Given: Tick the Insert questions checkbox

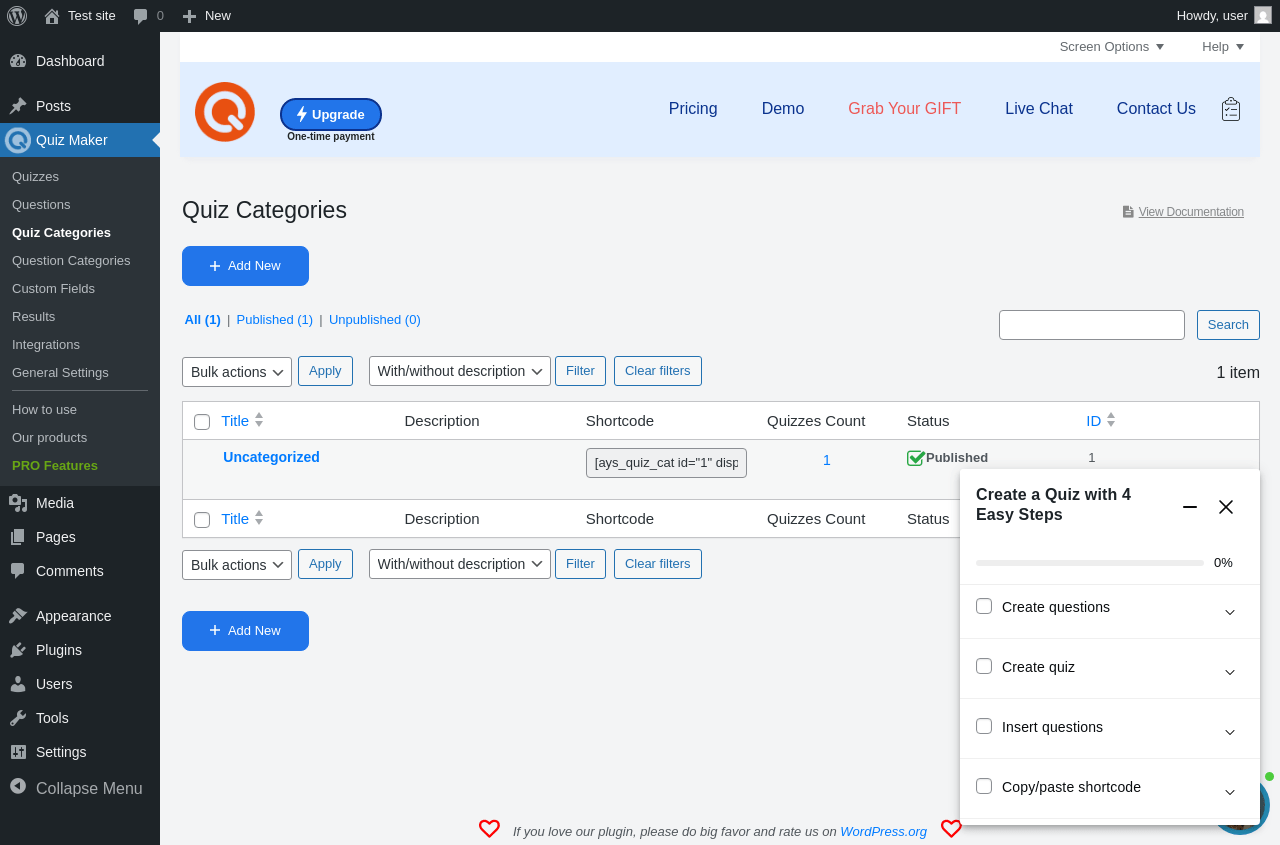Looking at the screenshot, I should coord(984,726).
